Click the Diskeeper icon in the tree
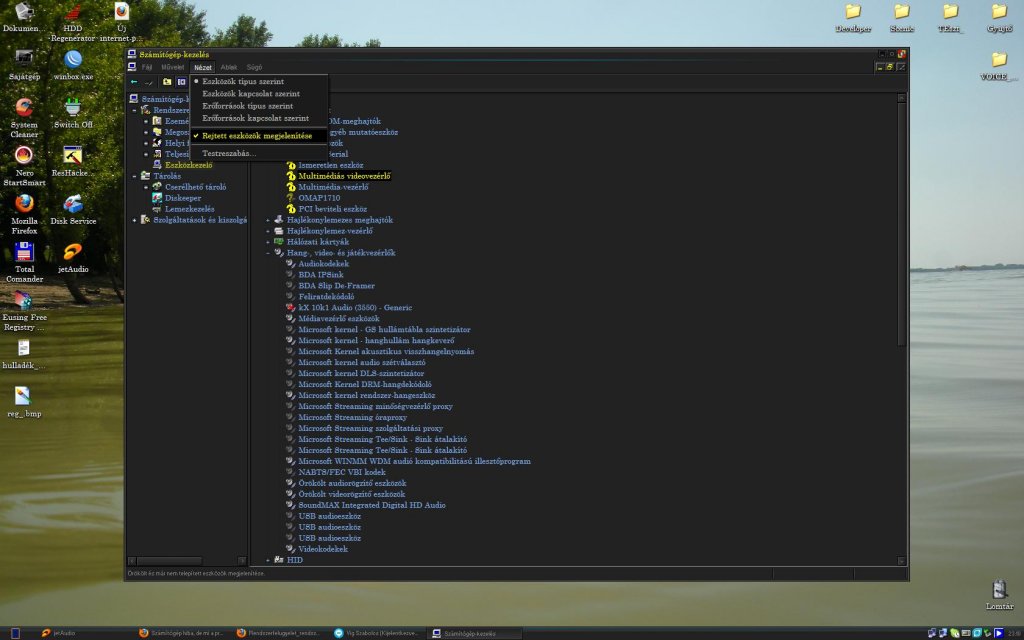Screen dimensions: 1024x640 pos(157,198)
